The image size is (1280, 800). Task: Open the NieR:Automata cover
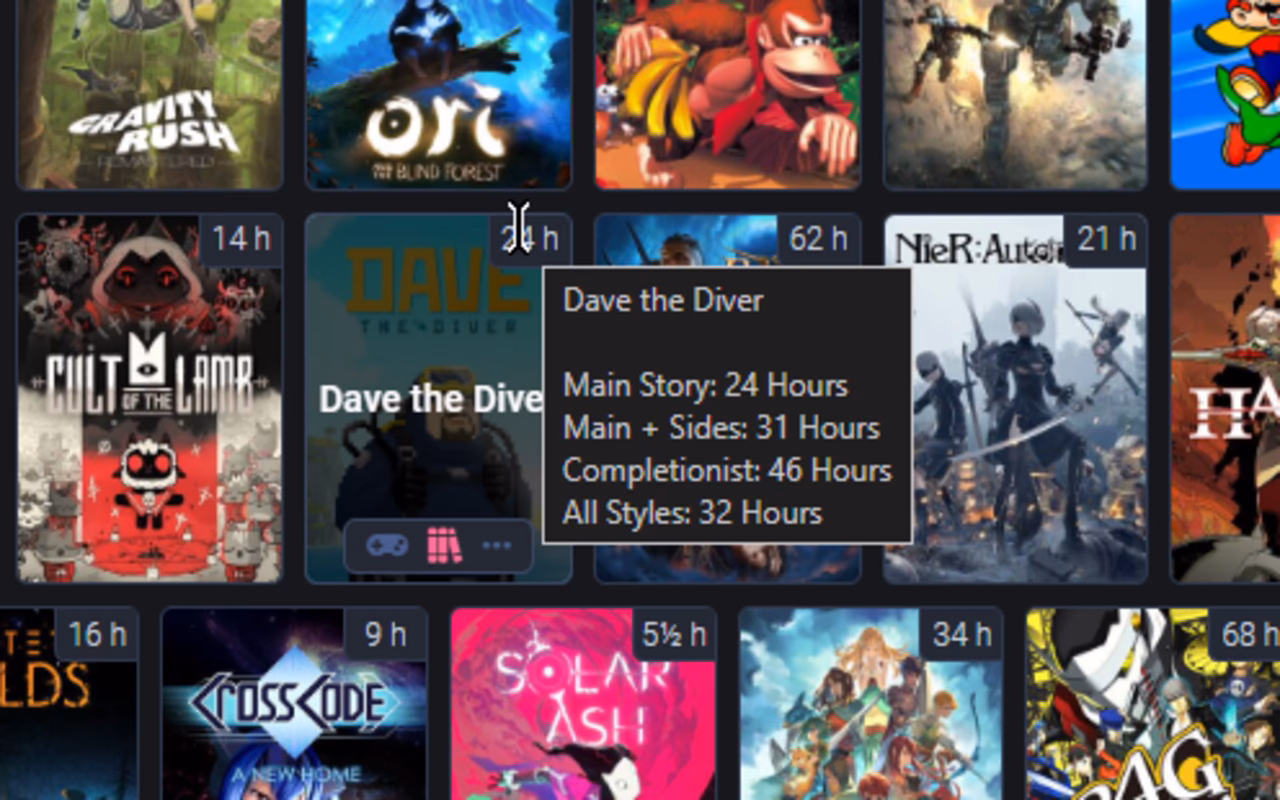(x=1015, y=398)
